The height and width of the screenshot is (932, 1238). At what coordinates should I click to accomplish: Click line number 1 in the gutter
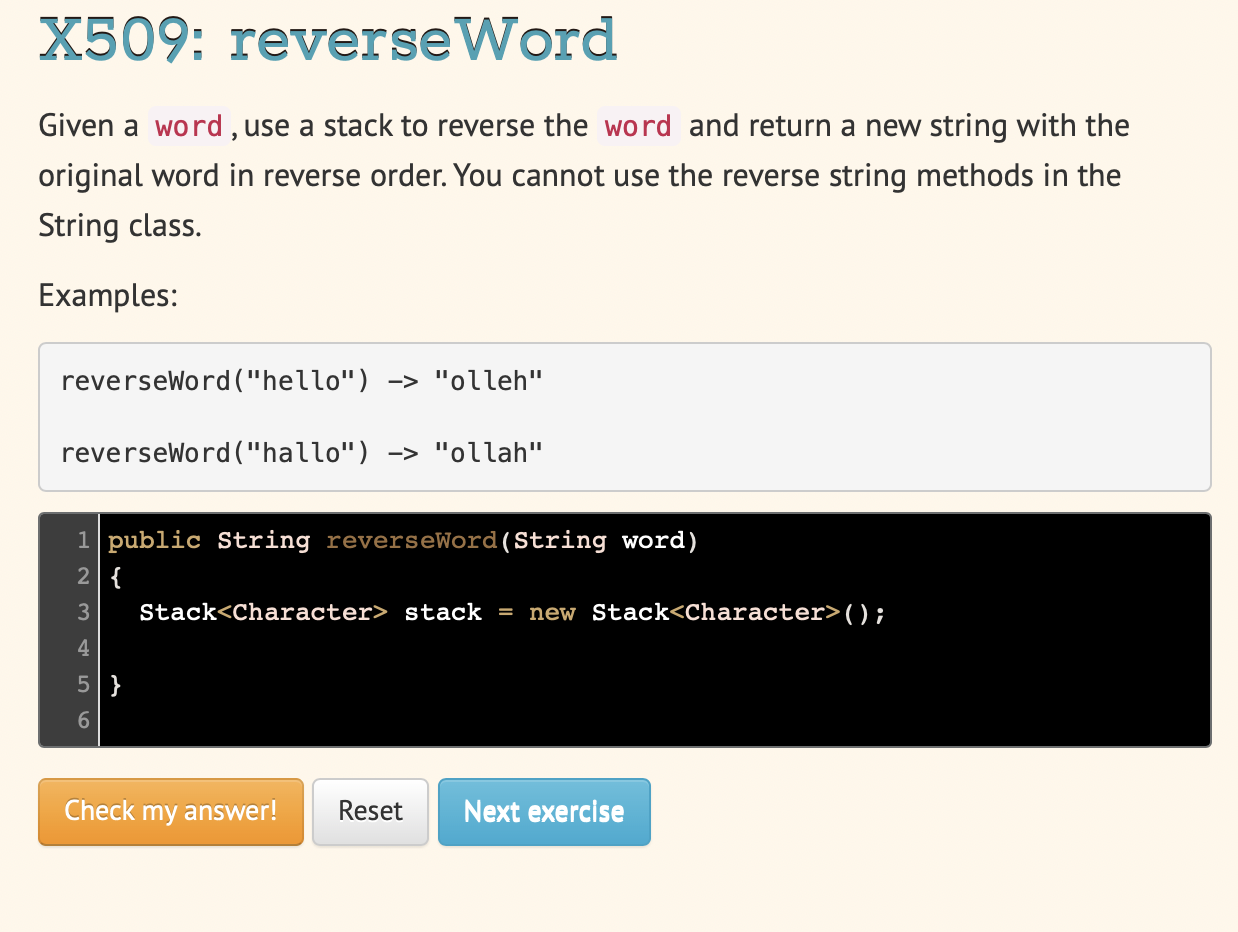tap(83, 540)
